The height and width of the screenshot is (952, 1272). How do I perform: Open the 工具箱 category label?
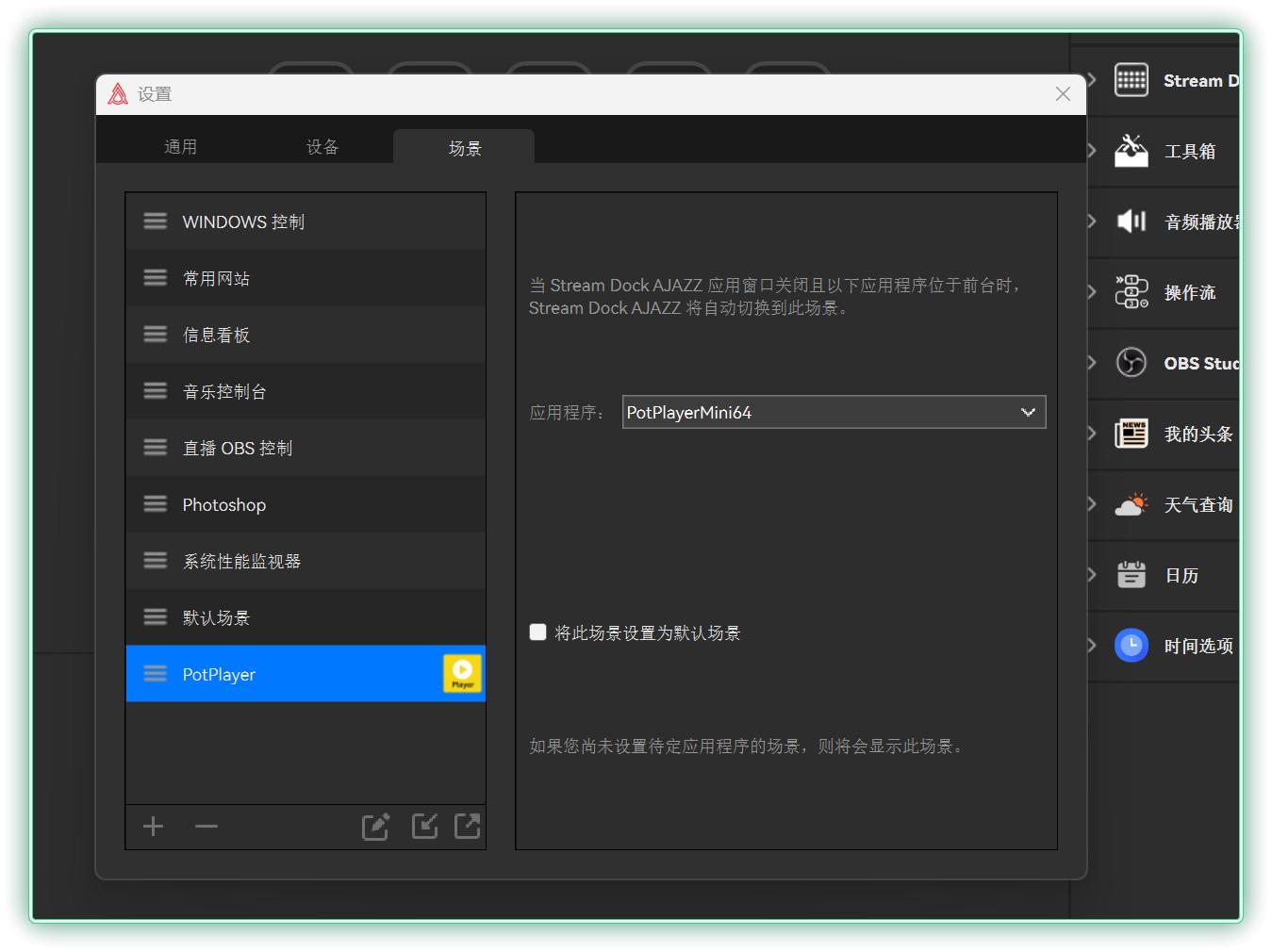click(x=1190, y=151)
